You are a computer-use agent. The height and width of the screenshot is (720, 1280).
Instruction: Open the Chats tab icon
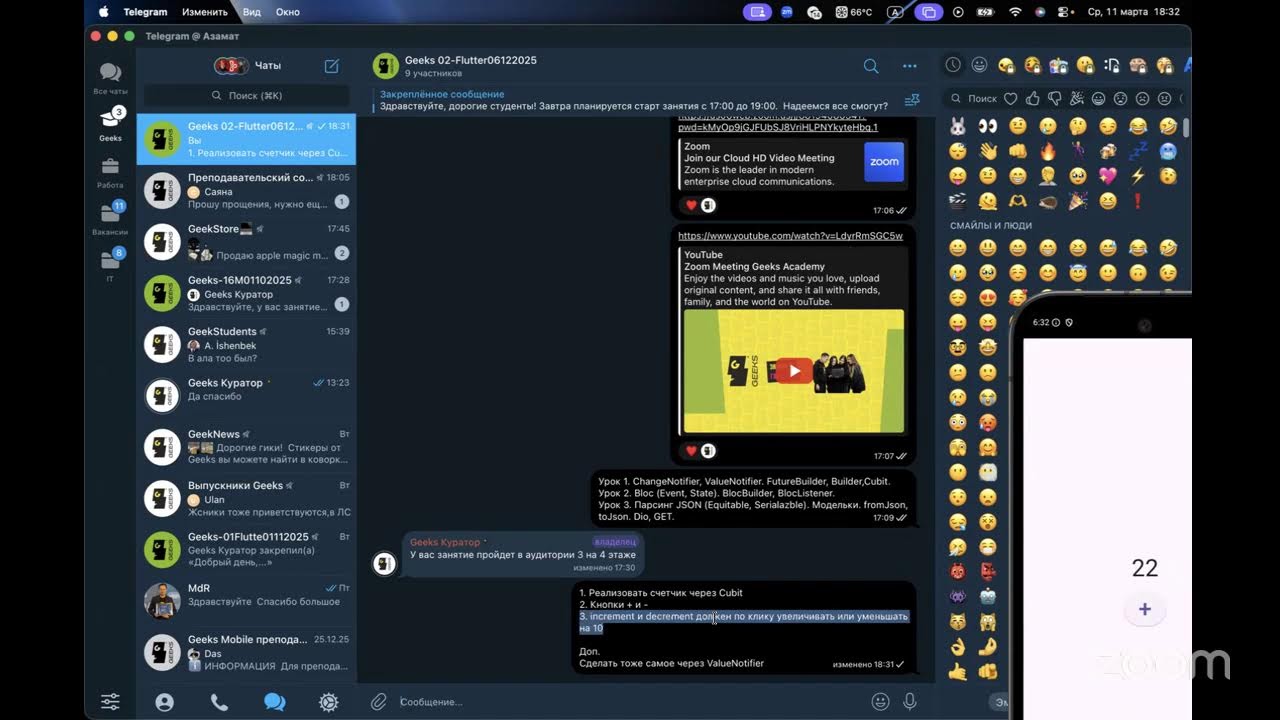click(x=274, y=702)
